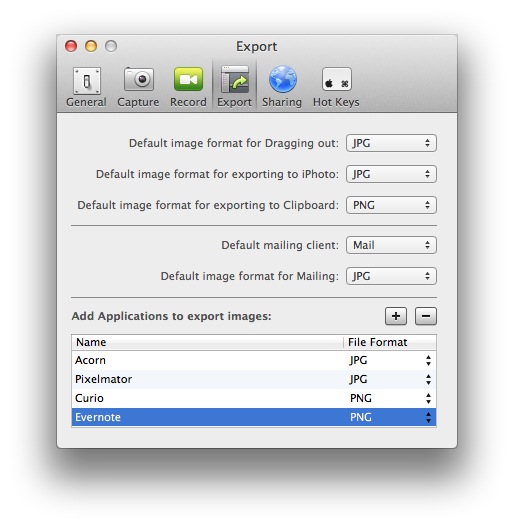The image size is (514, 527).
Task: Open the Dragging out image format dropdown
Action: [x=391, y=143]
